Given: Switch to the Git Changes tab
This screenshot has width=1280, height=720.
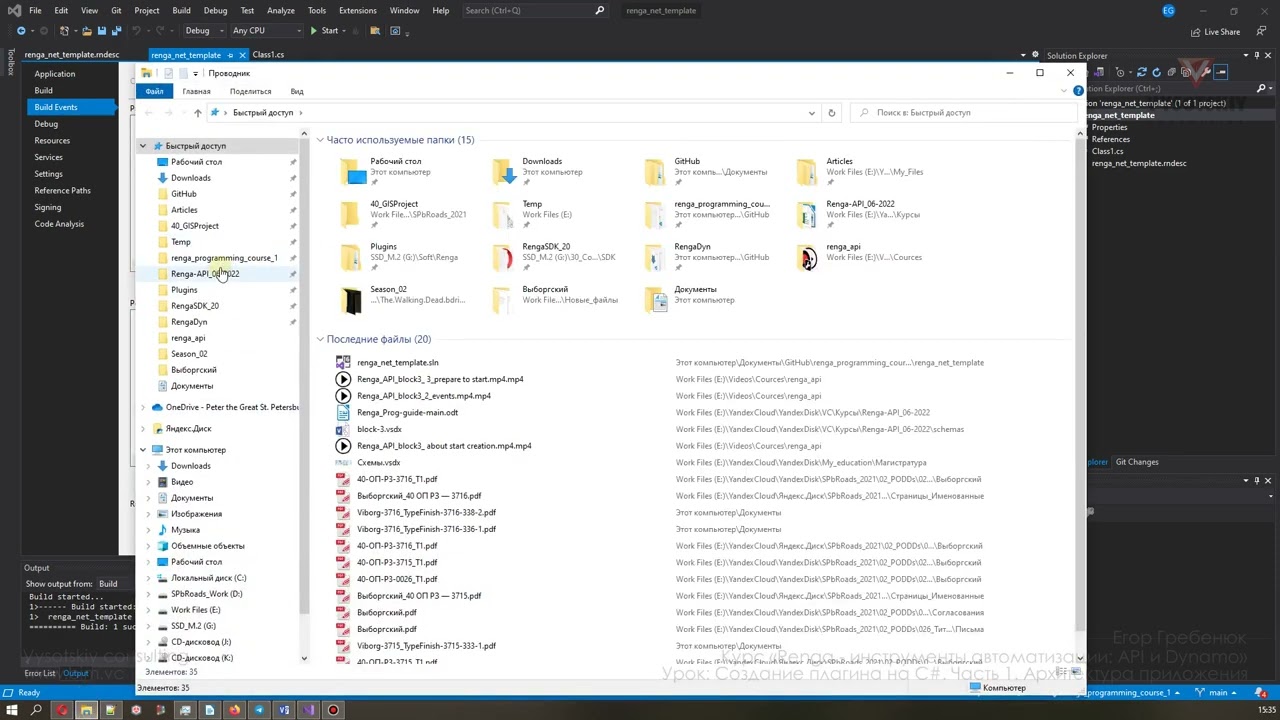Looking at the screenshot, I should click(1136, 462).
